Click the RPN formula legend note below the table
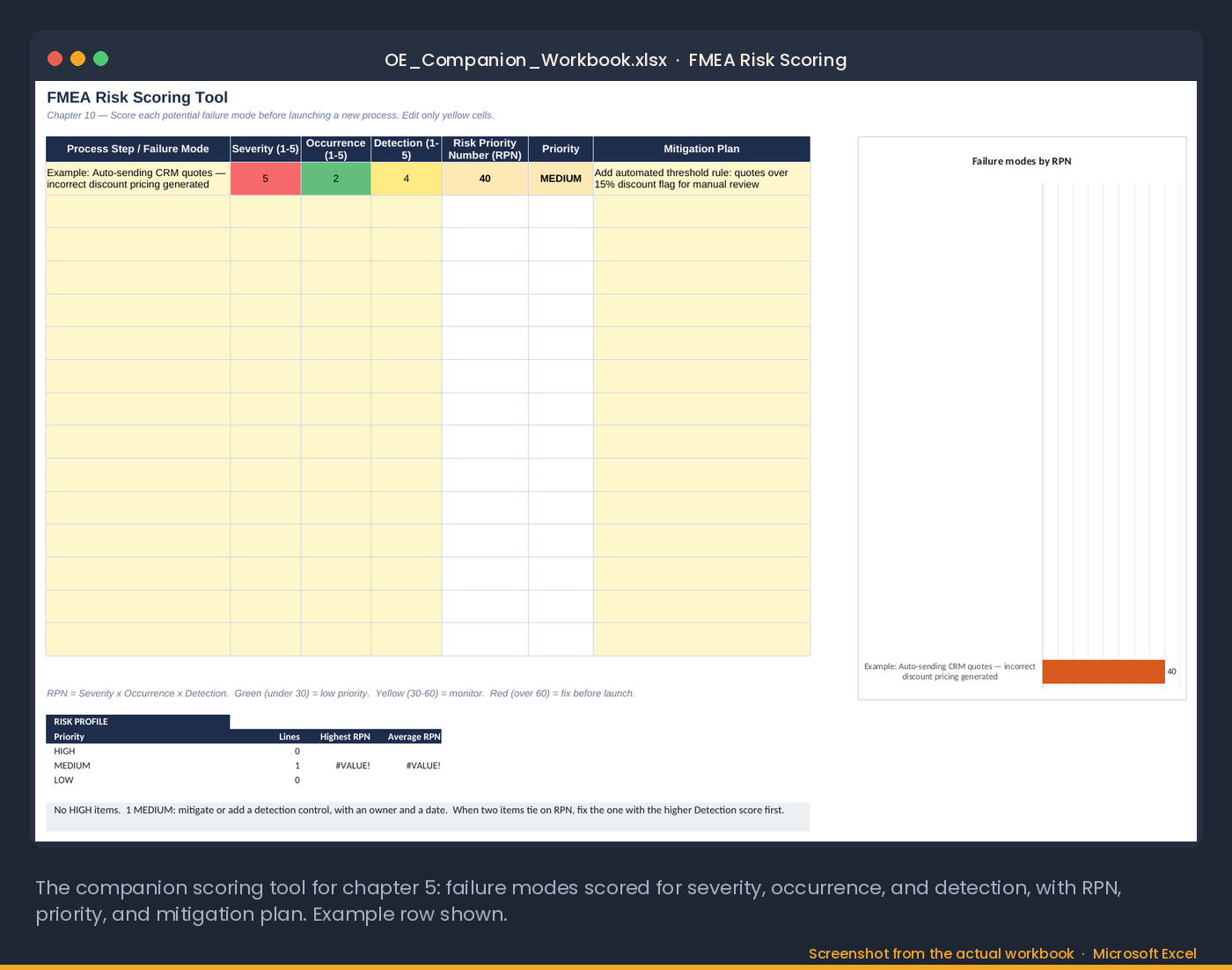The width and height of the screenshot is (1232, 970). 341,694
